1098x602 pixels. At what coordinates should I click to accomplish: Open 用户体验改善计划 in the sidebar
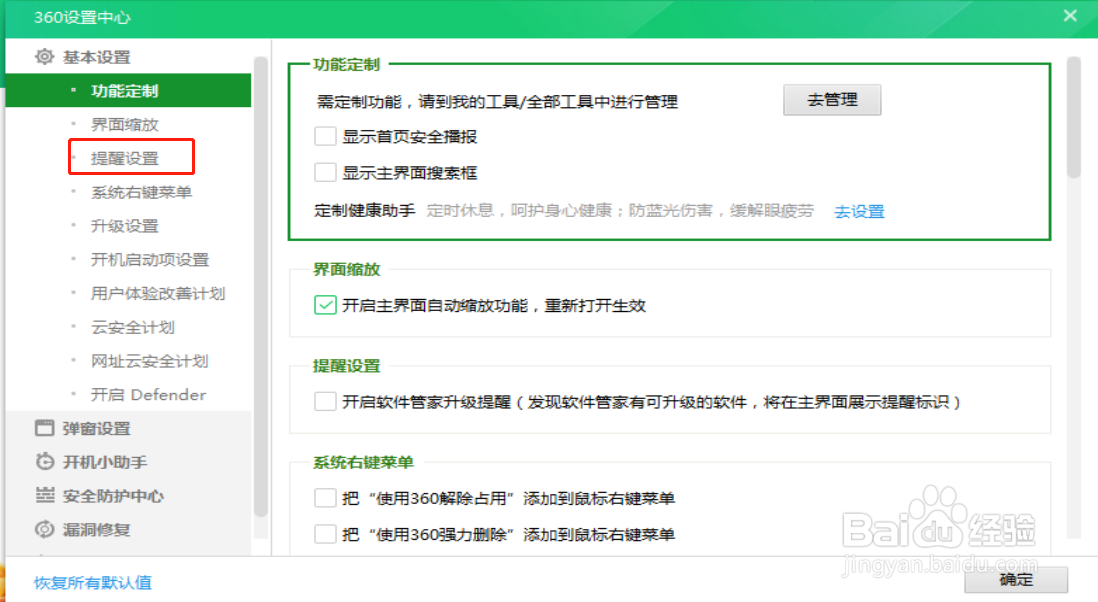(x=158, y=293)
